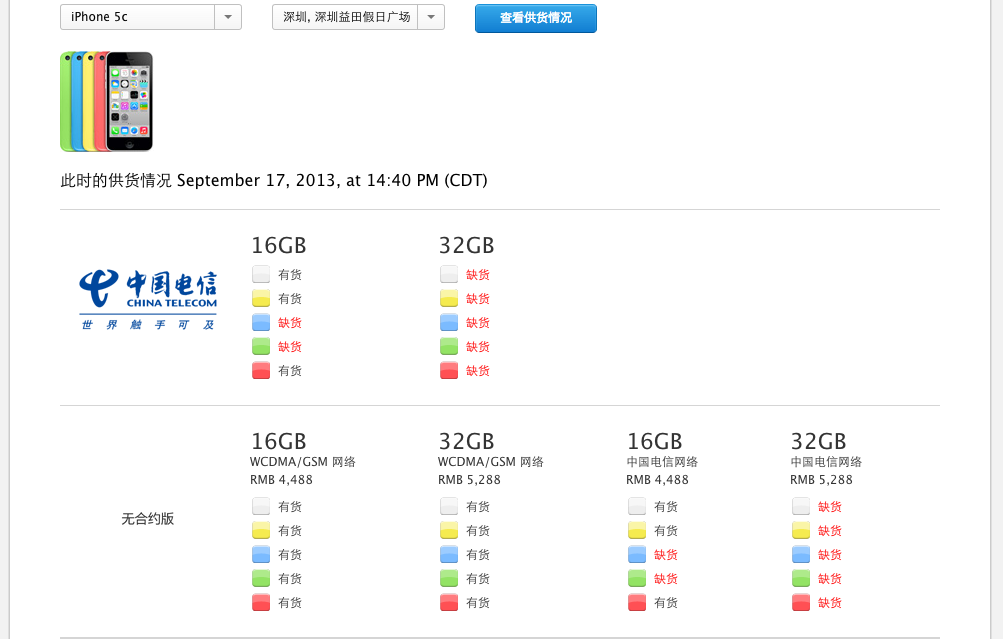Click 缺货 beside white unlocked 32GB 中国电信网络
1003x639 pixels.
(x=830, y=507)
